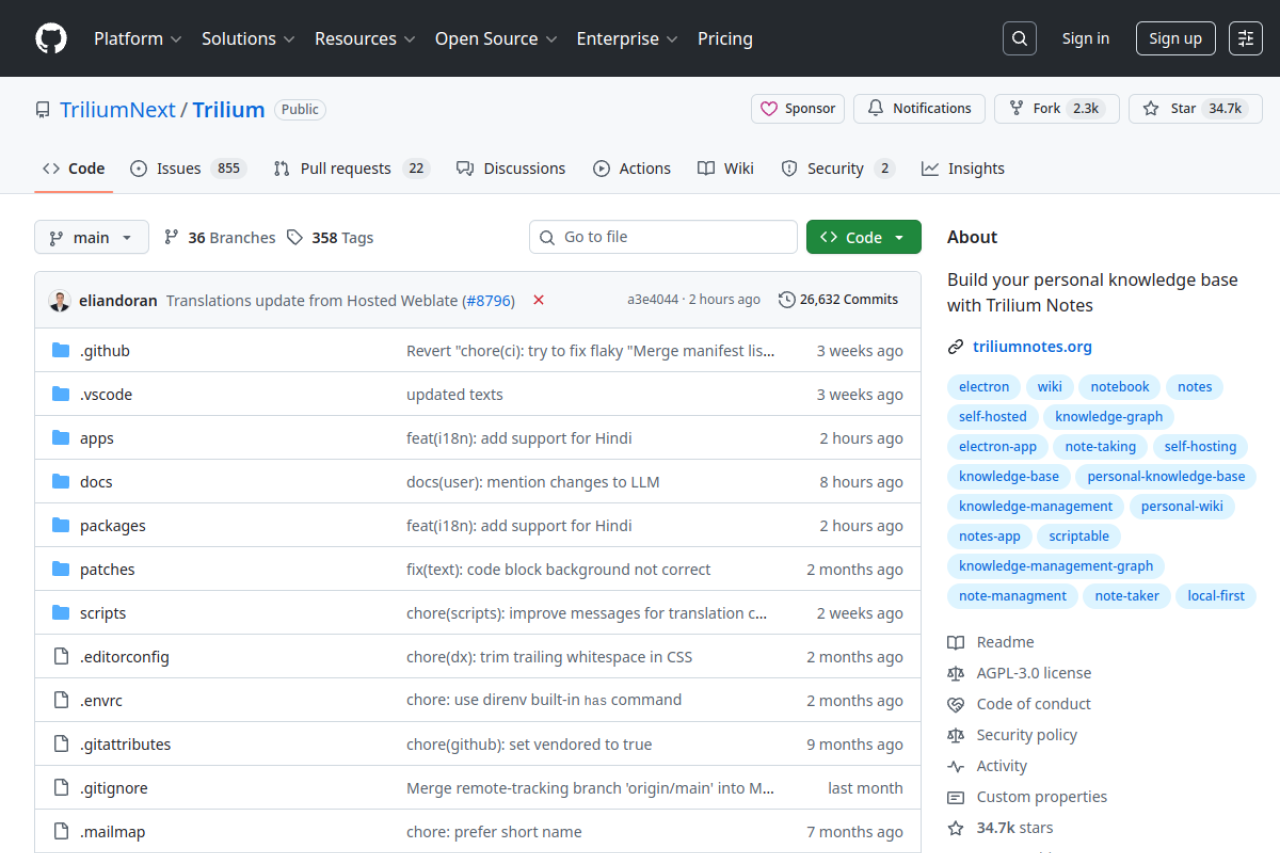Open the green Code dropdown
The height and width of the screenshot is (853, 1280).
point(863,237)
